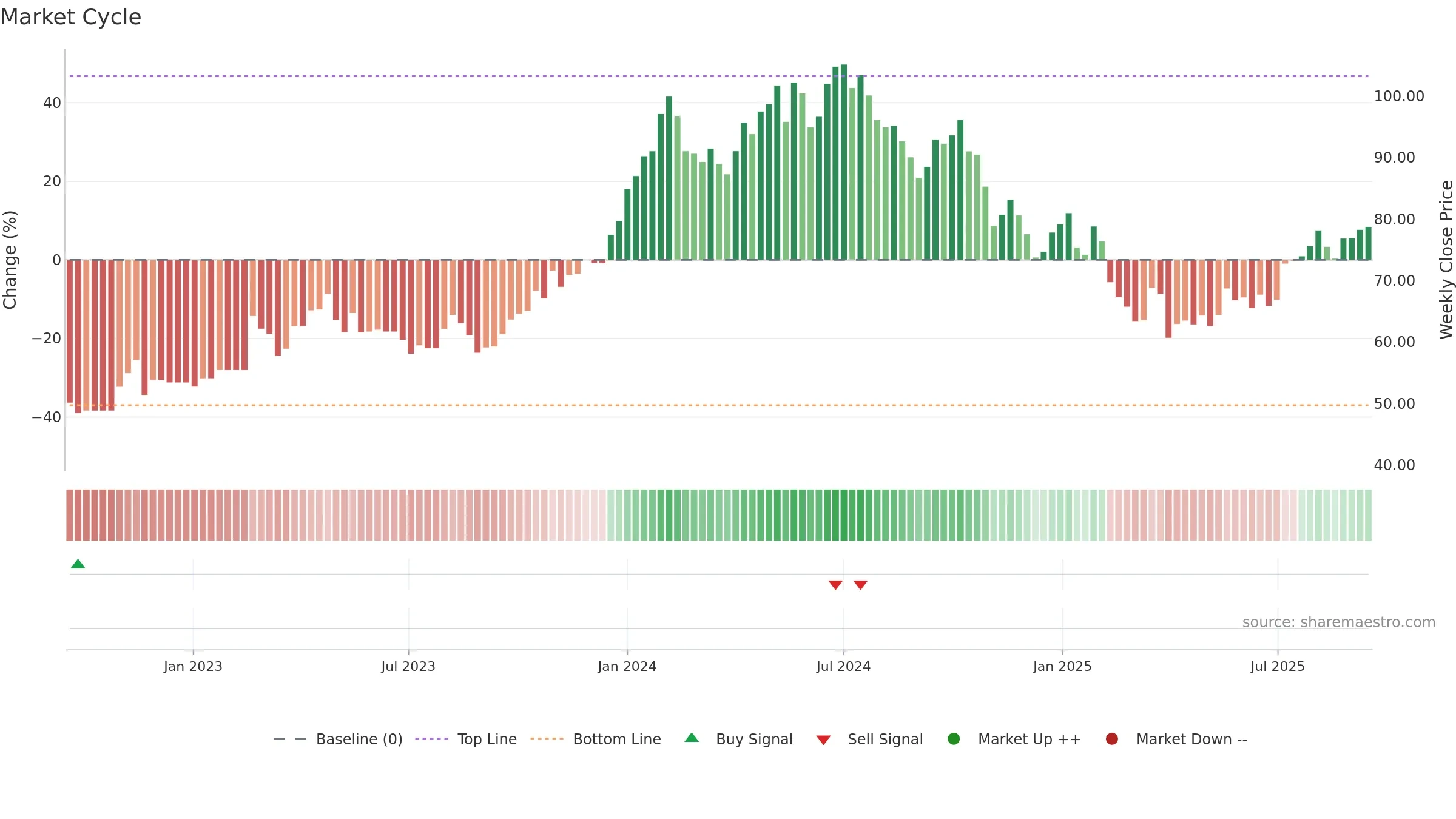Viewport: 1456px width, 819px height.
Task: Toggle the Buy Signal legend entry
Action: click(738, 739)
